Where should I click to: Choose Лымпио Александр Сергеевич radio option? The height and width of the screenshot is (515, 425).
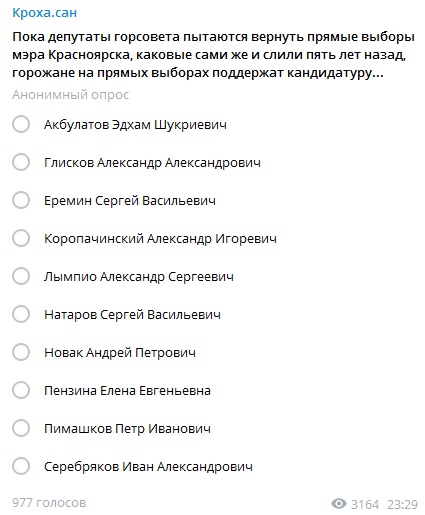click(x=21, y=276)
